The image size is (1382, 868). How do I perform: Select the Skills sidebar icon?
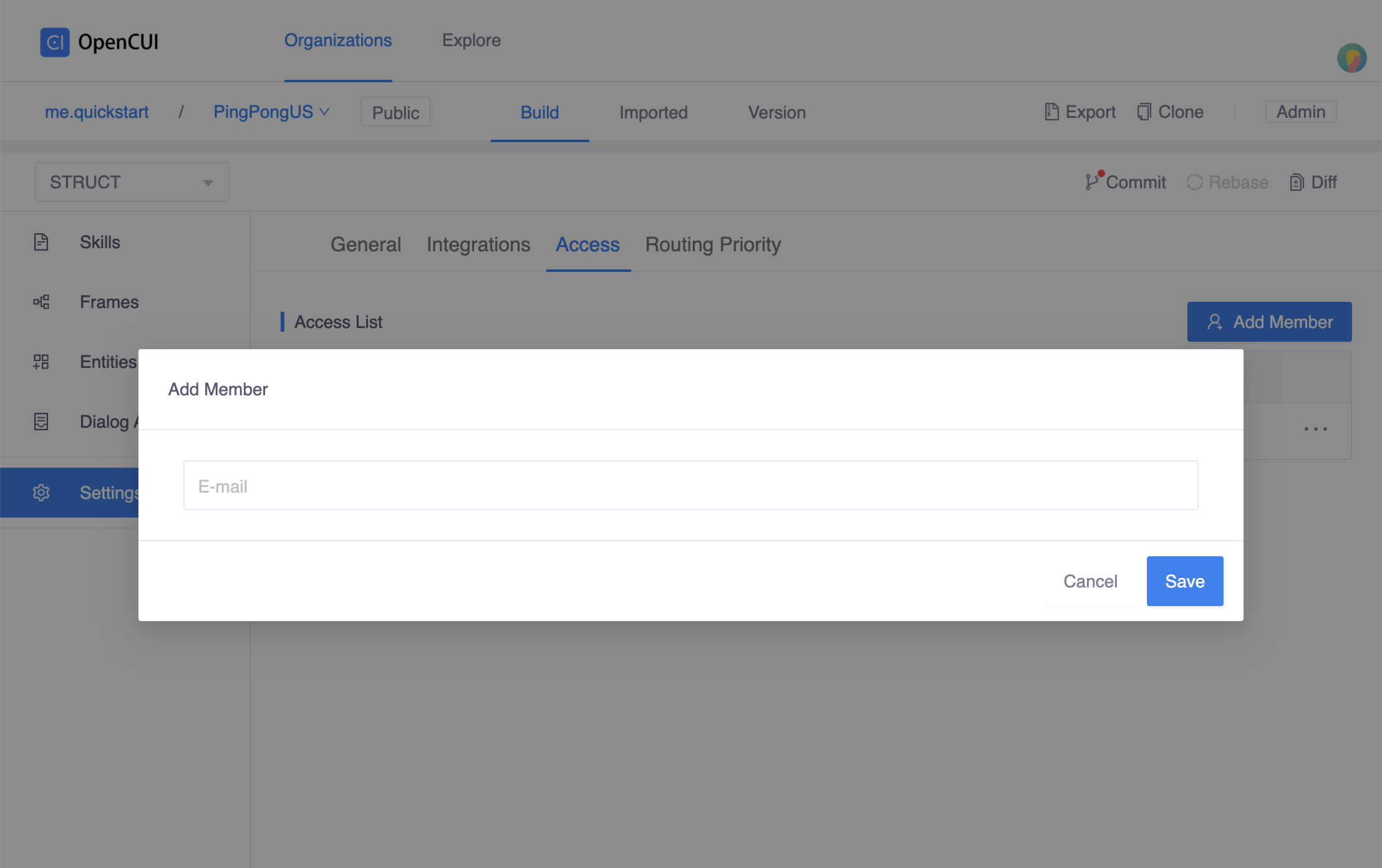[41, 242]
